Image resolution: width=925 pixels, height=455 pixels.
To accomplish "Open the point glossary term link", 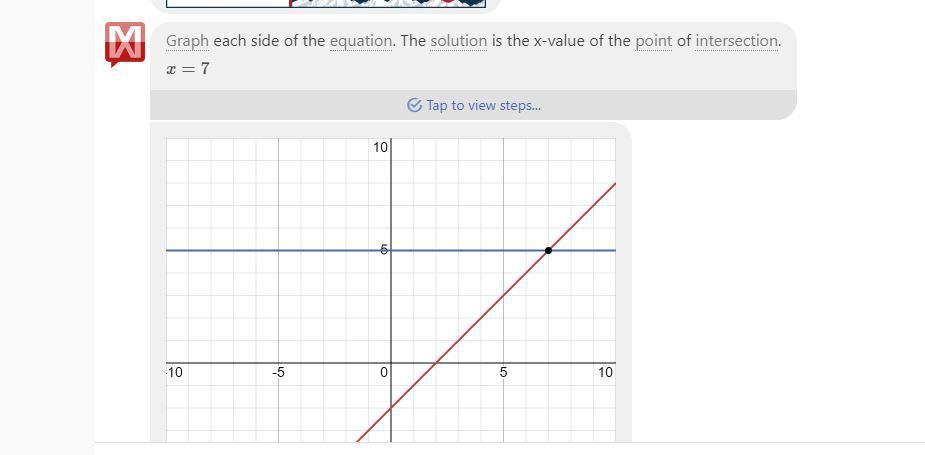I will [653, 41].
